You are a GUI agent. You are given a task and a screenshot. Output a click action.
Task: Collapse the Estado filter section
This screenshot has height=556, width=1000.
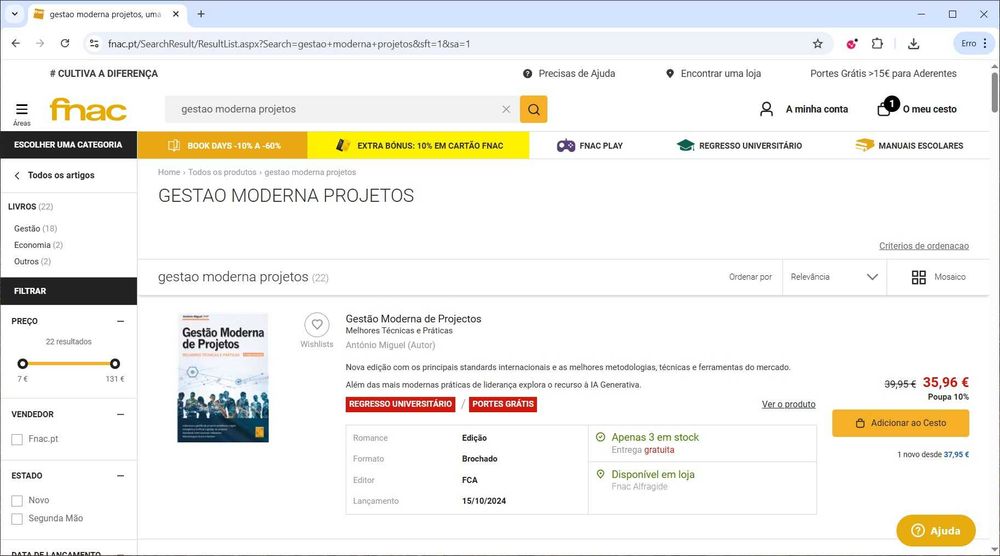tap(121, 476)
